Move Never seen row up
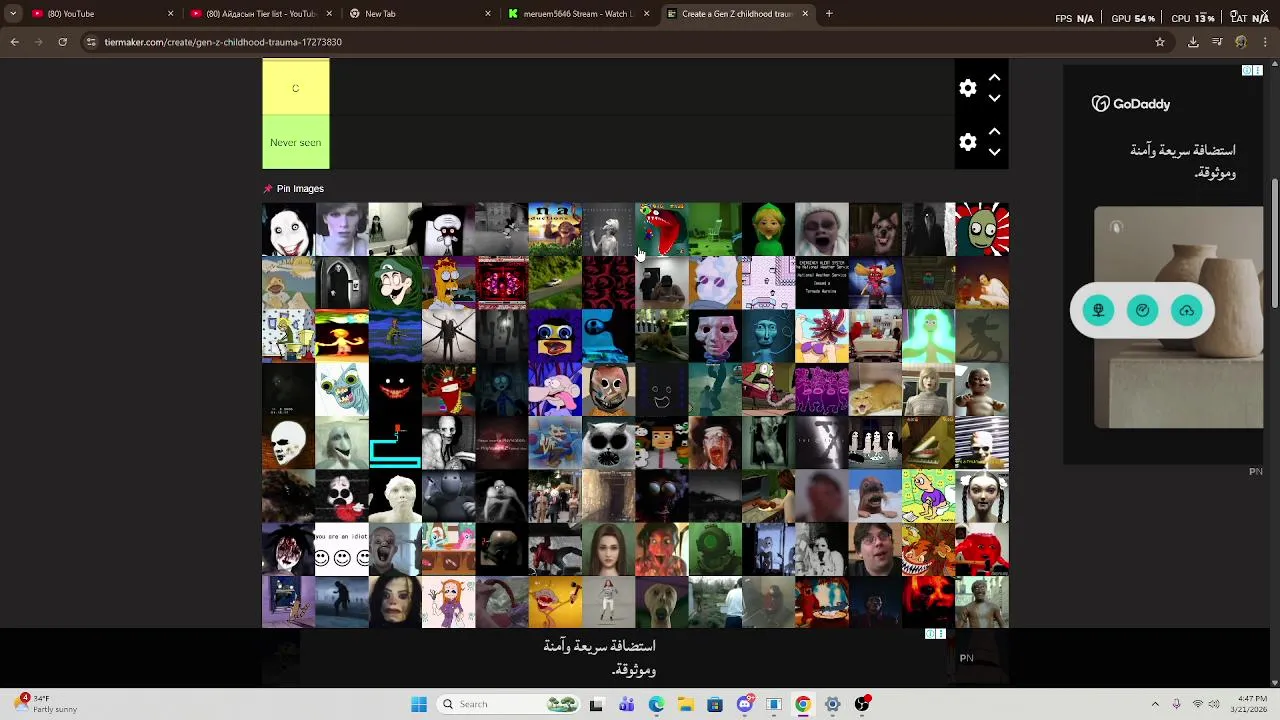Viewport: 1280px width, 720px height. point(994,131)
